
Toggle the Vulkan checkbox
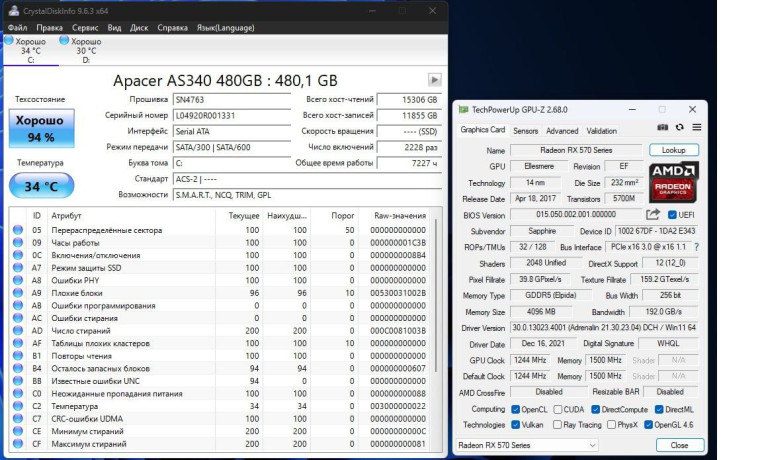pos(516,425)
